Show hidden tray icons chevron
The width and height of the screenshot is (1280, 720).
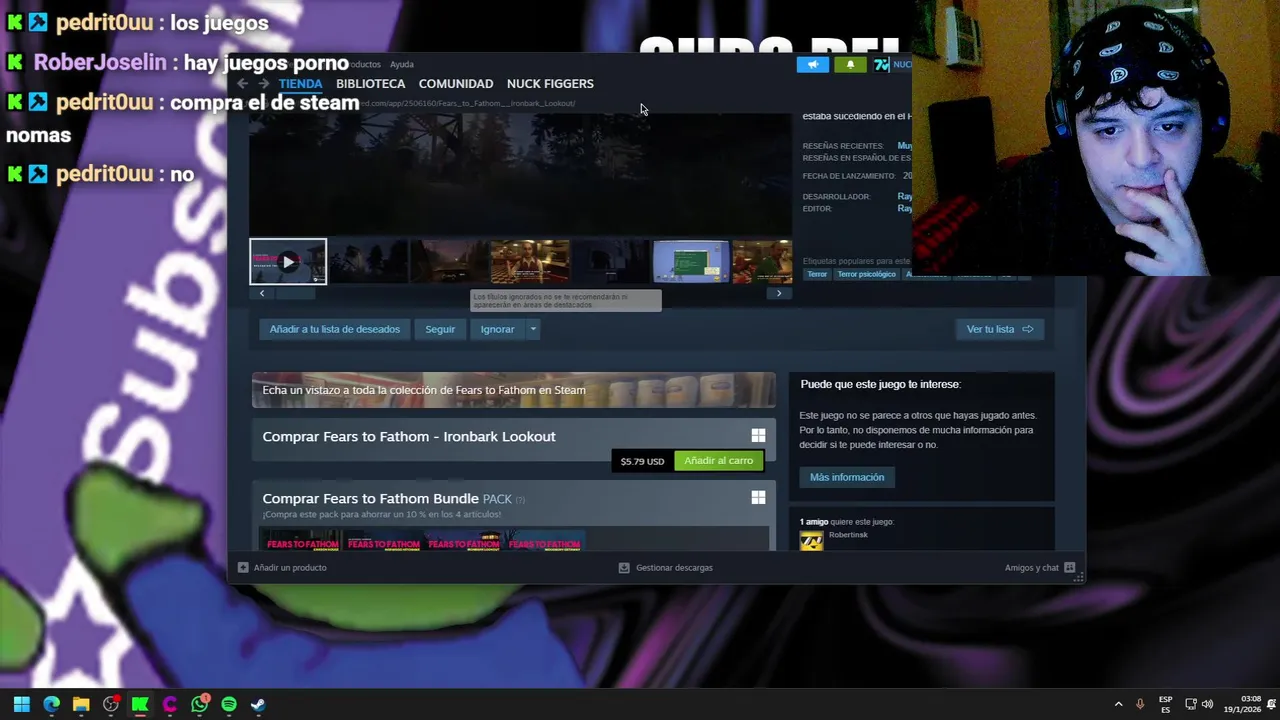(1118, 704)
